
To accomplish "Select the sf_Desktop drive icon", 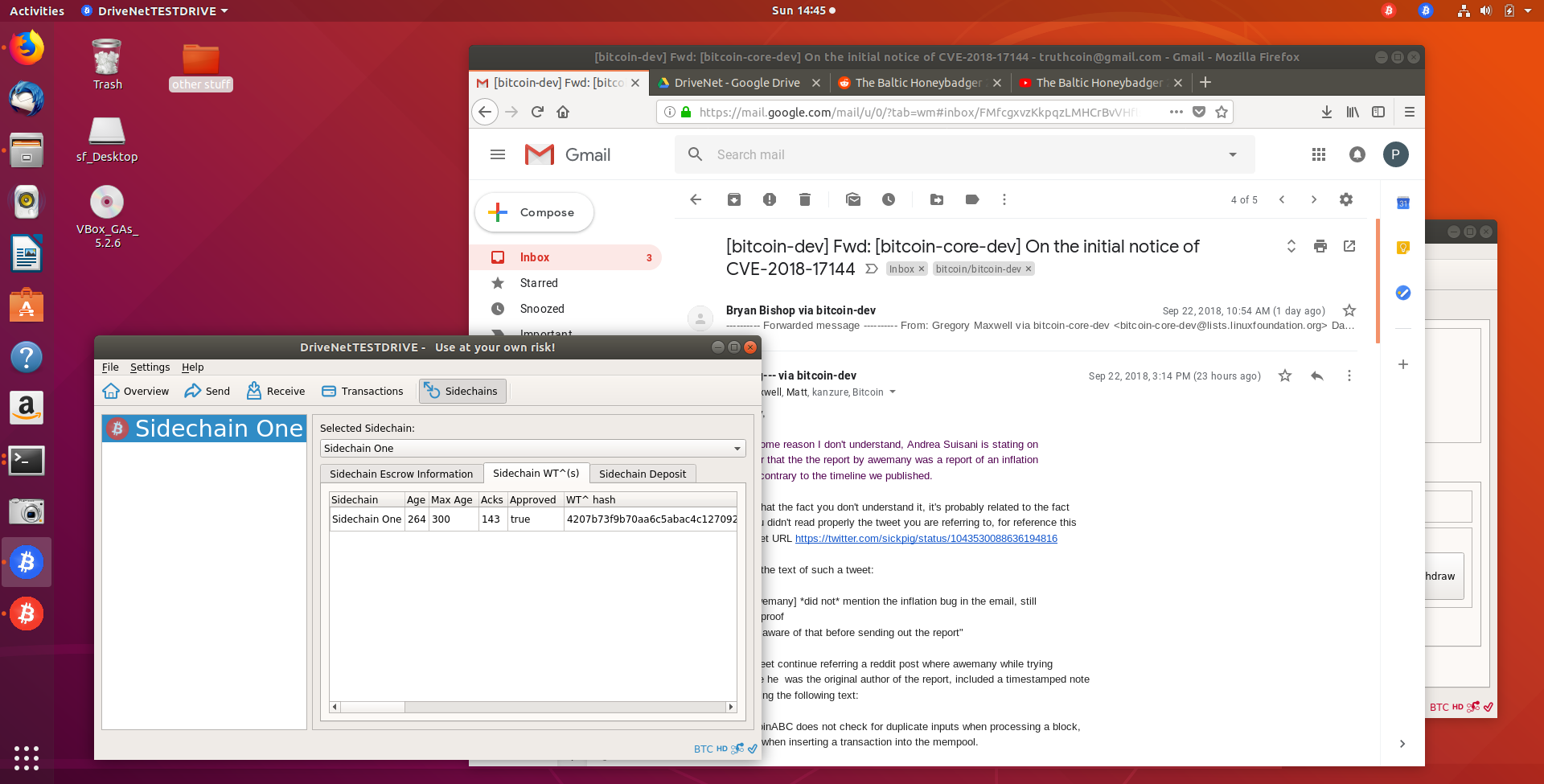I will (x=107, y=140).
